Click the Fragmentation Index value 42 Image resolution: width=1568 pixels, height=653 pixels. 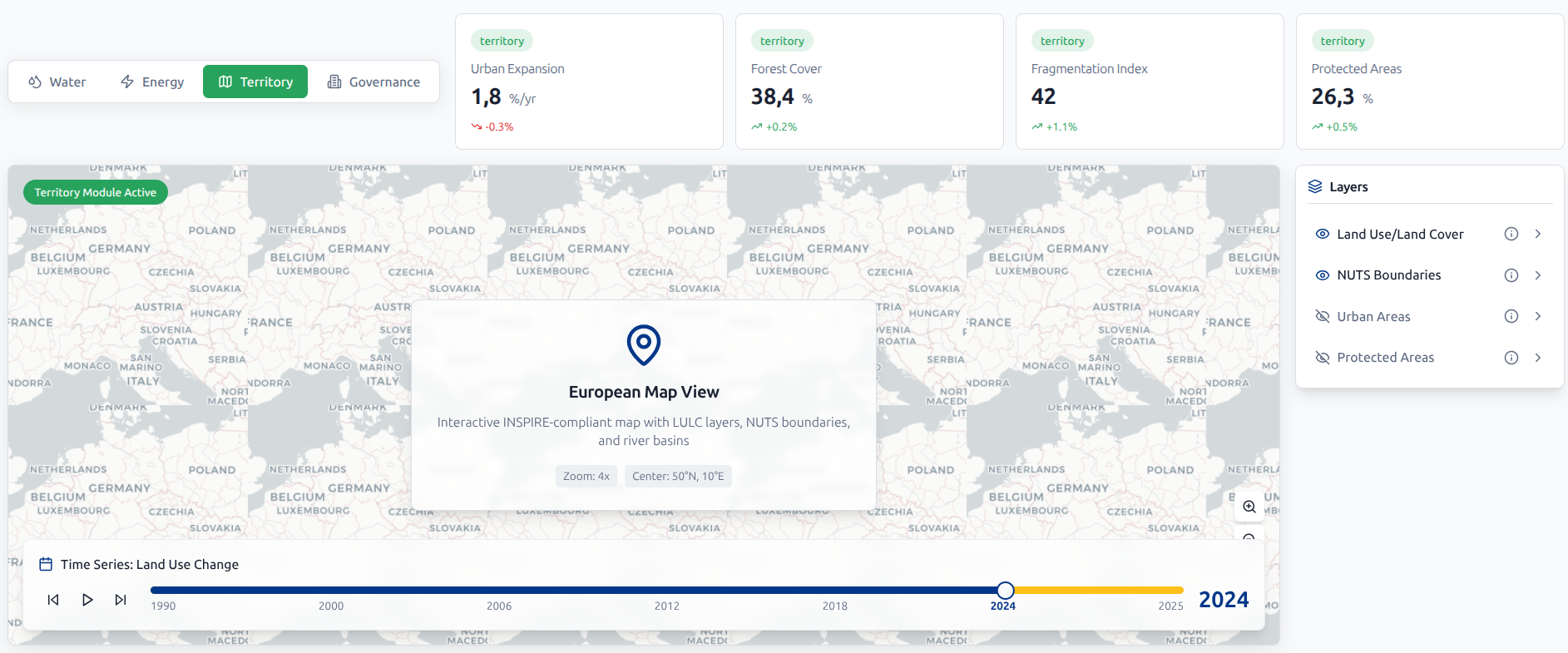1043,97
